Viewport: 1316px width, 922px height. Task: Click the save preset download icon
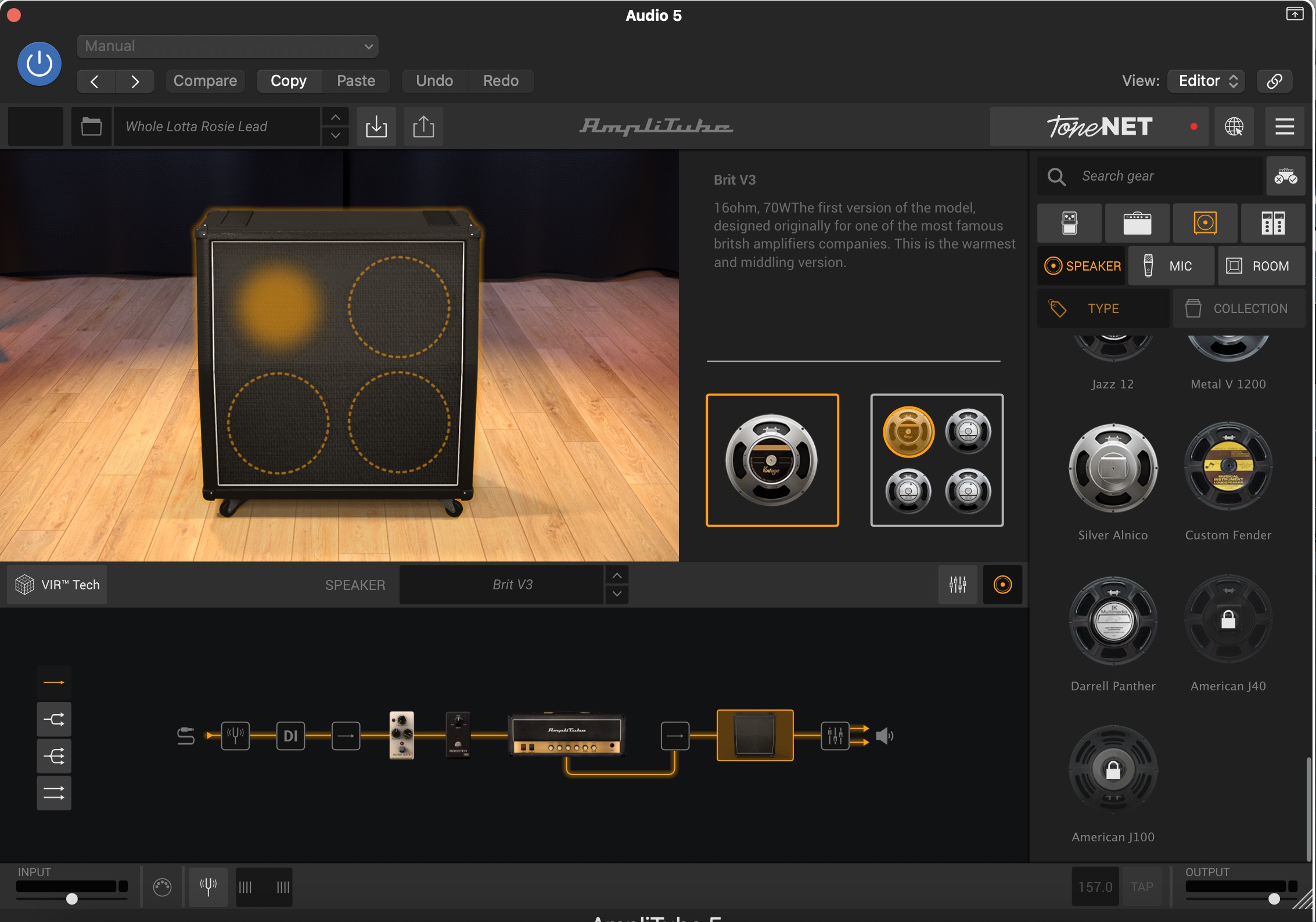(x=376, y=126)
